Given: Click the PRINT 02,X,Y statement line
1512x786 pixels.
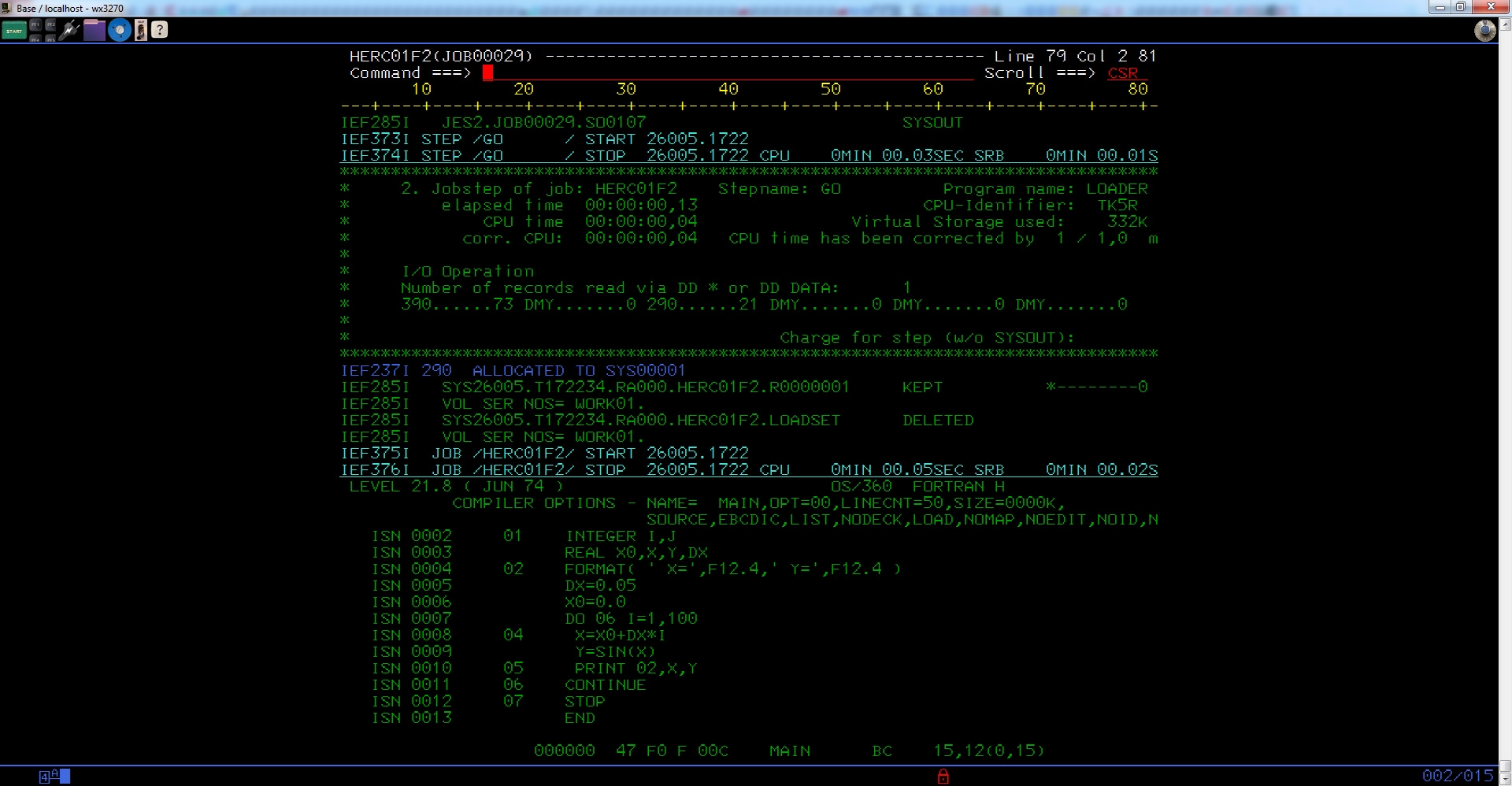Looking at the screenshot, I should pos(635,668).
